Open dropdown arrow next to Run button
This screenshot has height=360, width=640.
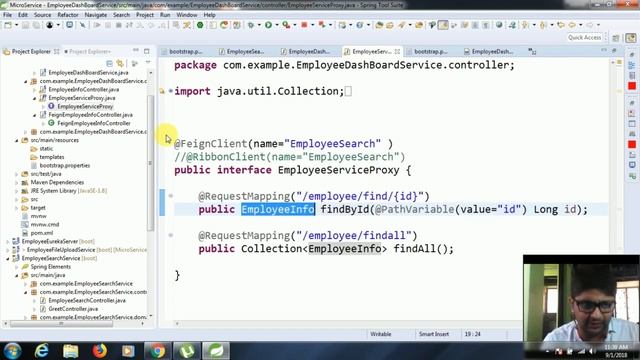tap(277, 25)
